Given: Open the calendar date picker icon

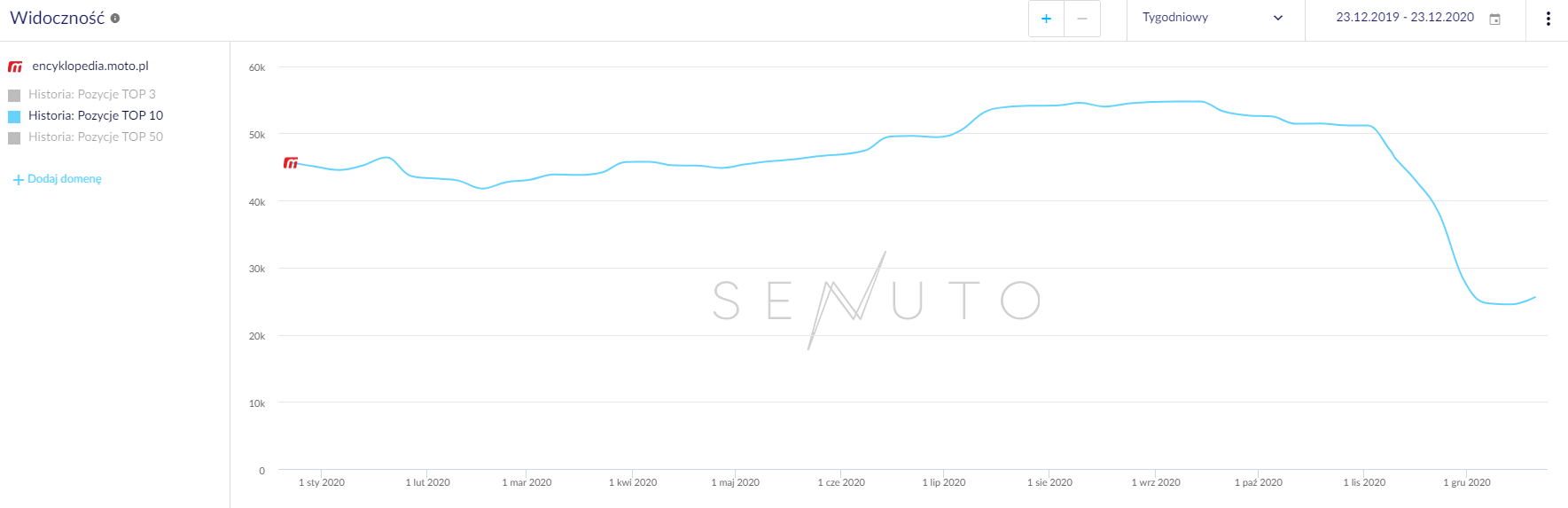Looking at the screenshot, I should pyautogui.click(x=1494, y=19).
